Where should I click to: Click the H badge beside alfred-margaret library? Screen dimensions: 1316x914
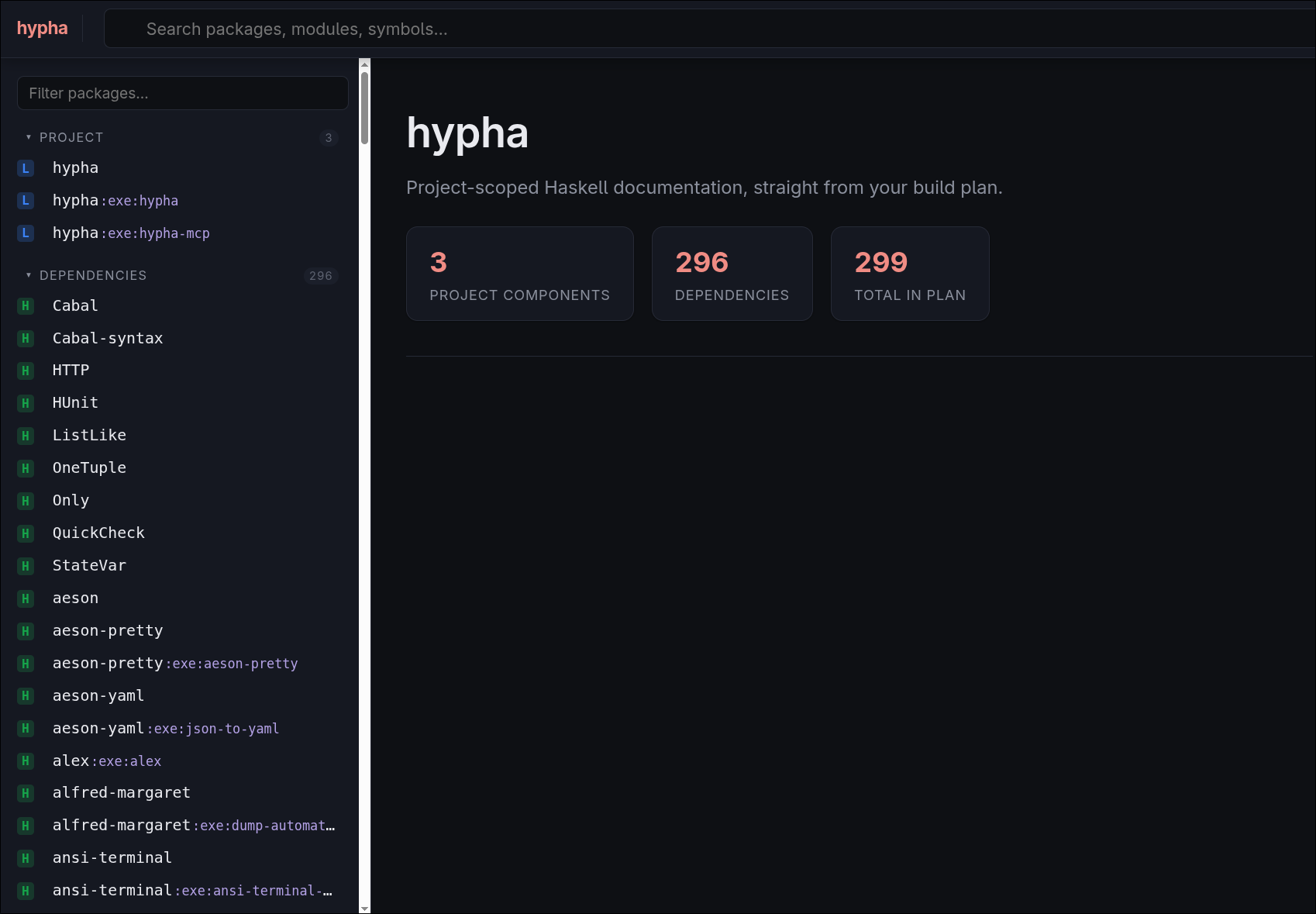click(26, 793)
